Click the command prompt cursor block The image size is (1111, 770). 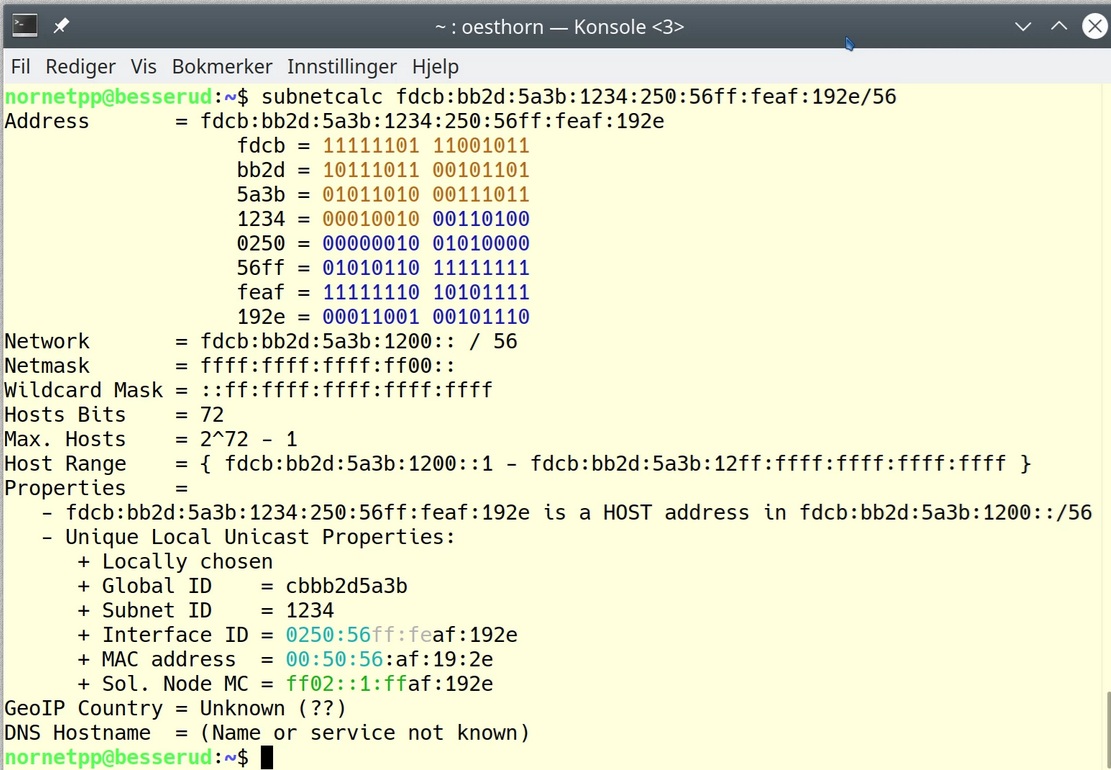[266, 757]
